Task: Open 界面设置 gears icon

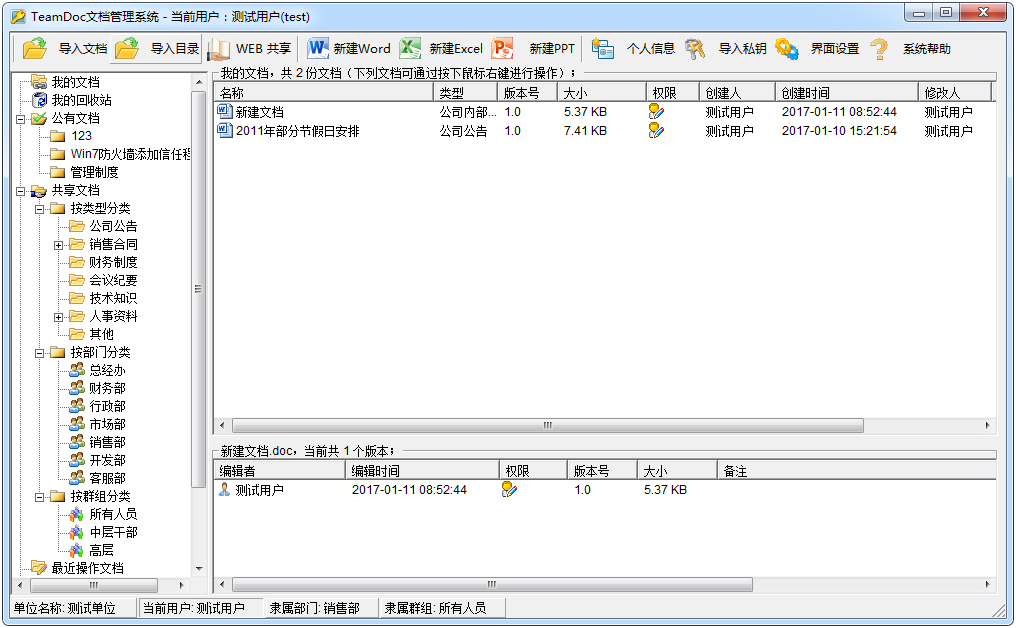Action: [x=787, y=49]
